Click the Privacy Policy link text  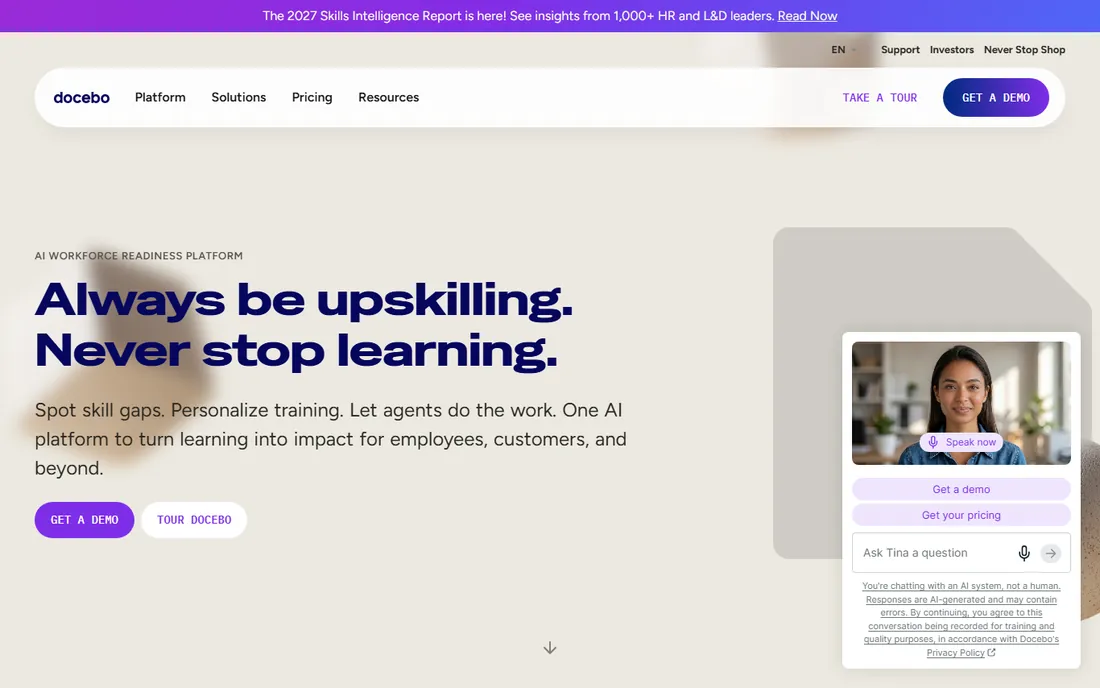pos(955,652)
